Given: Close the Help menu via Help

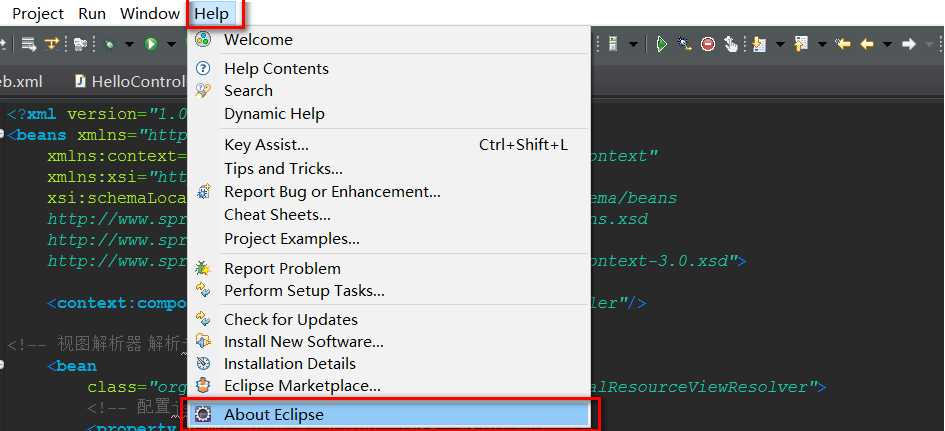Looking at the screenshot, I should coord(212,13).
